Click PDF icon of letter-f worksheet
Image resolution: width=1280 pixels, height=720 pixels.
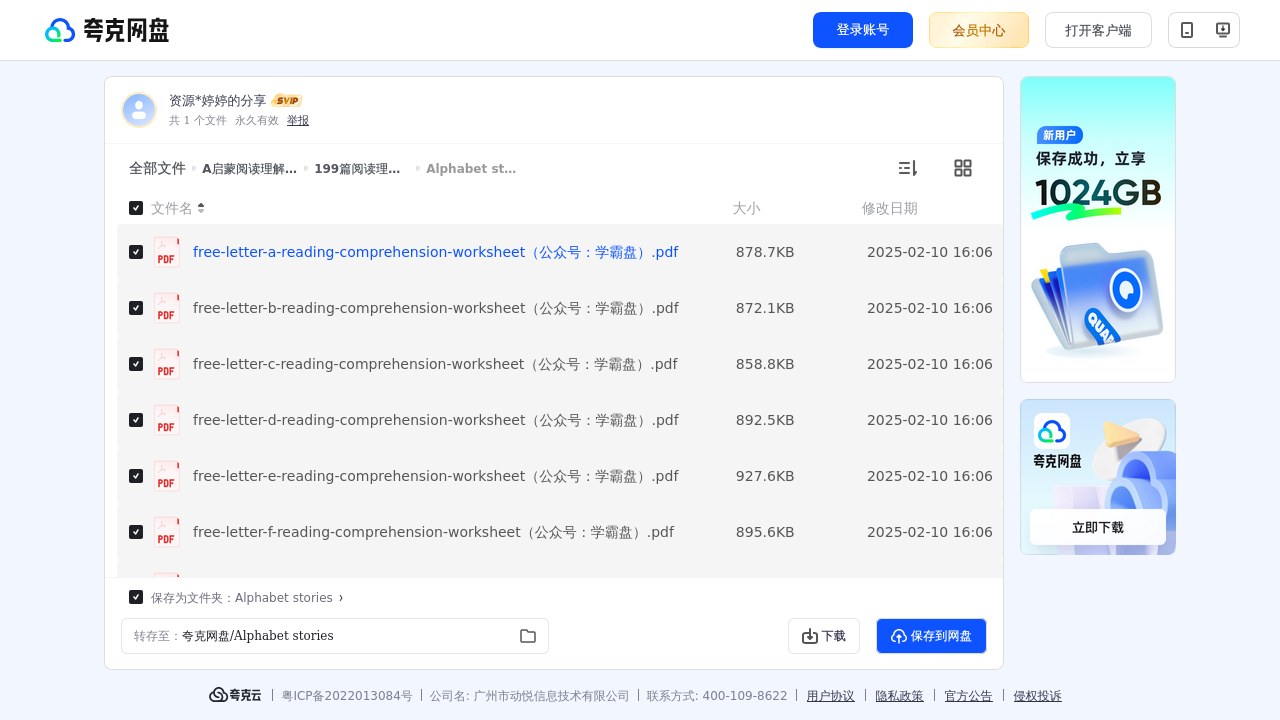coord(166,532)
